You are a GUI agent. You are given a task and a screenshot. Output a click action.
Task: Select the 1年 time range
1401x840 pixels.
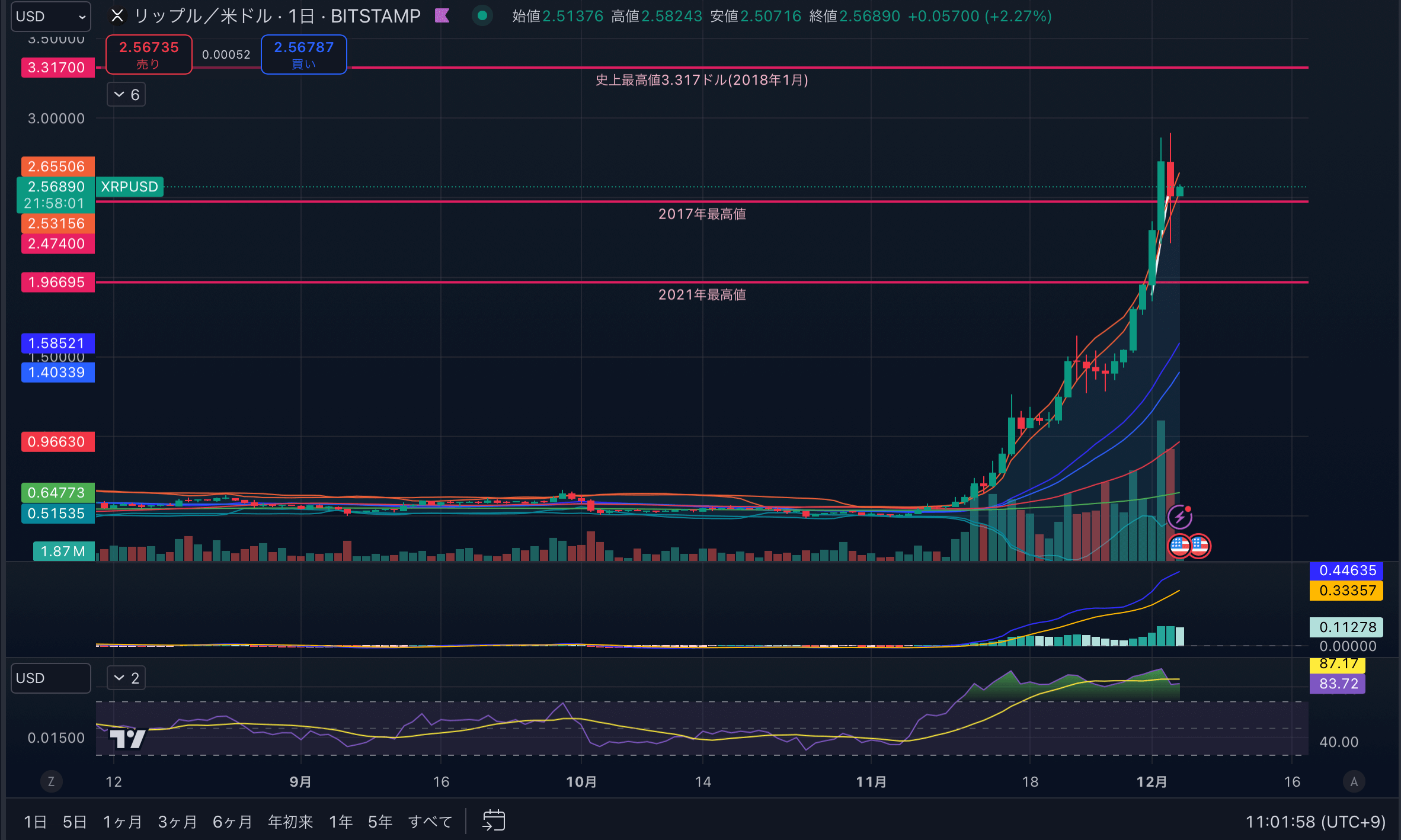[x=341, y=822]
